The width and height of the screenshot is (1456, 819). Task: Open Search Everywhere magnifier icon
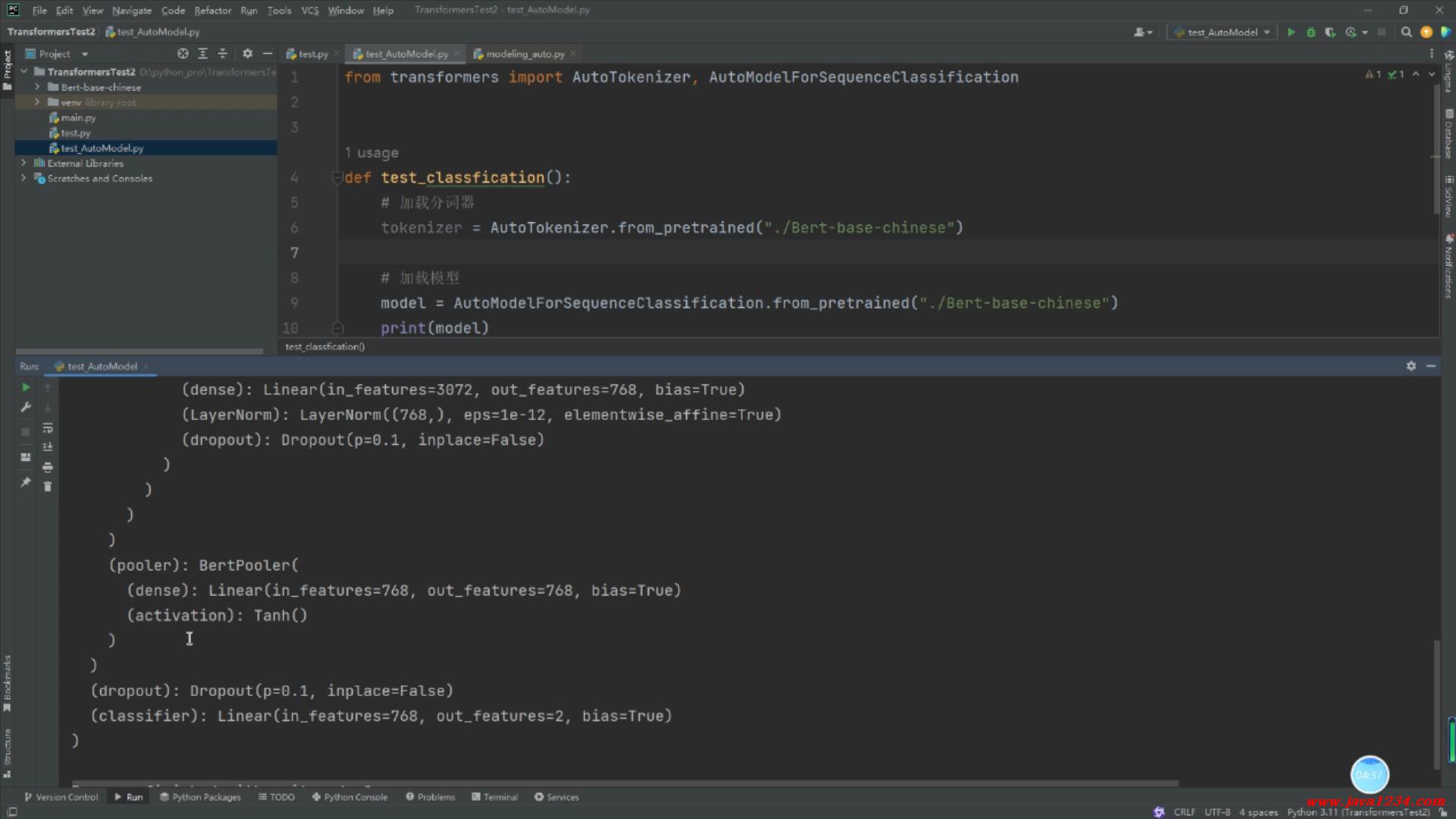click(1406, 32)
